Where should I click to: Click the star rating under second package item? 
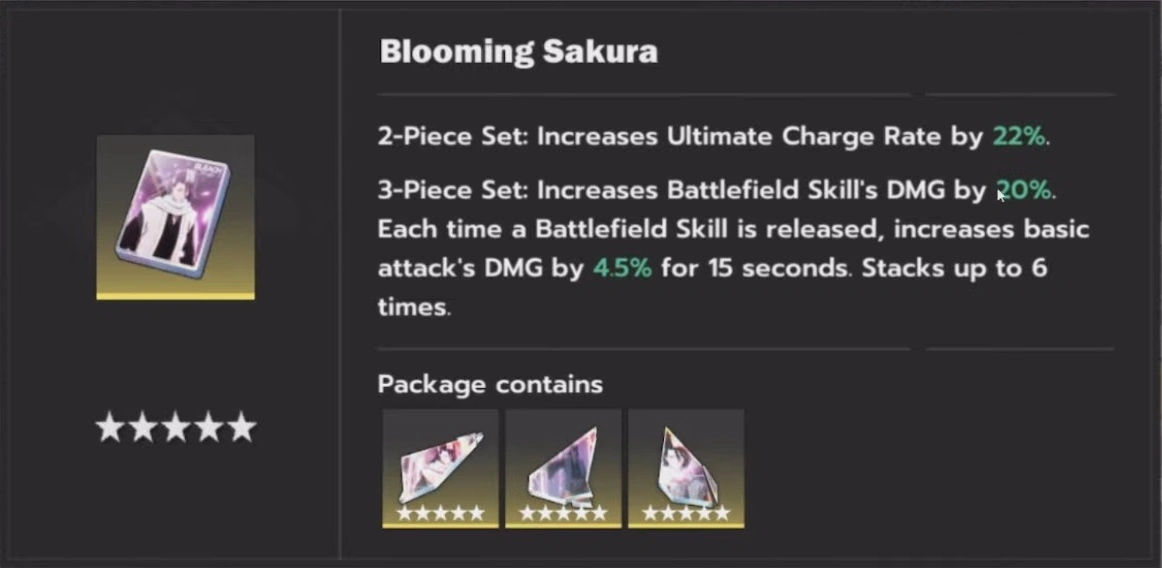tap(563, 513)
